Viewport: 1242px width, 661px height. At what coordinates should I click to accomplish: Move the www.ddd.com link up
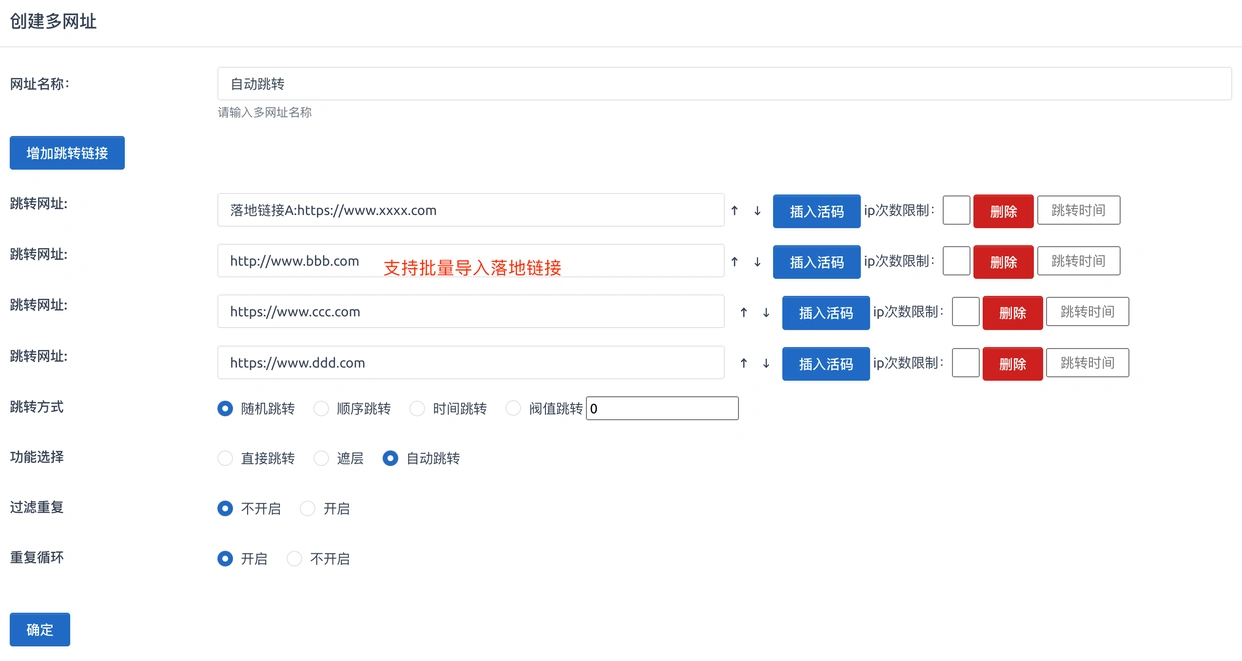click(x=743, y=364)
